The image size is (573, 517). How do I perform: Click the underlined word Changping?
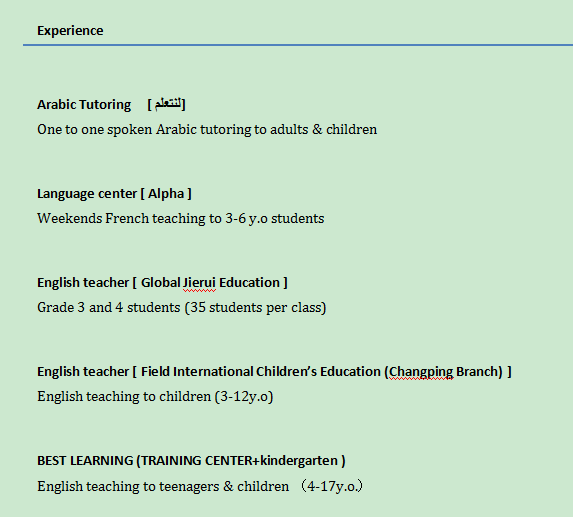(421, 372)
